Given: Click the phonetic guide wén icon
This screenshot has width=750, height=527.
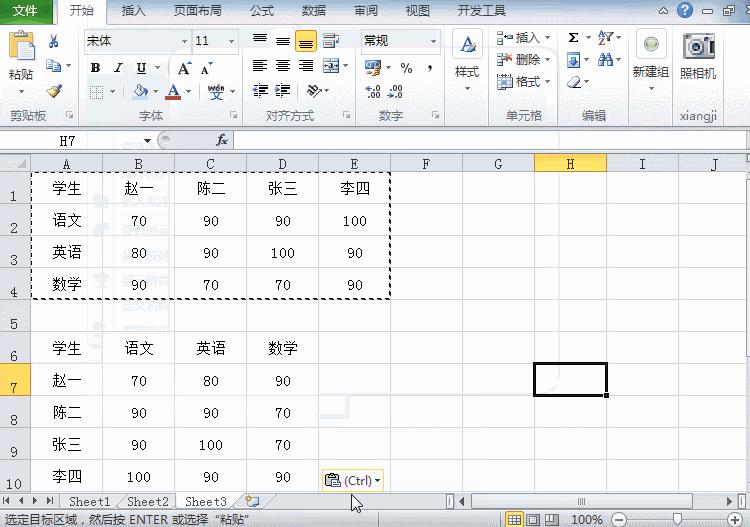Looking at the screenshot, I should coord(216,91).
